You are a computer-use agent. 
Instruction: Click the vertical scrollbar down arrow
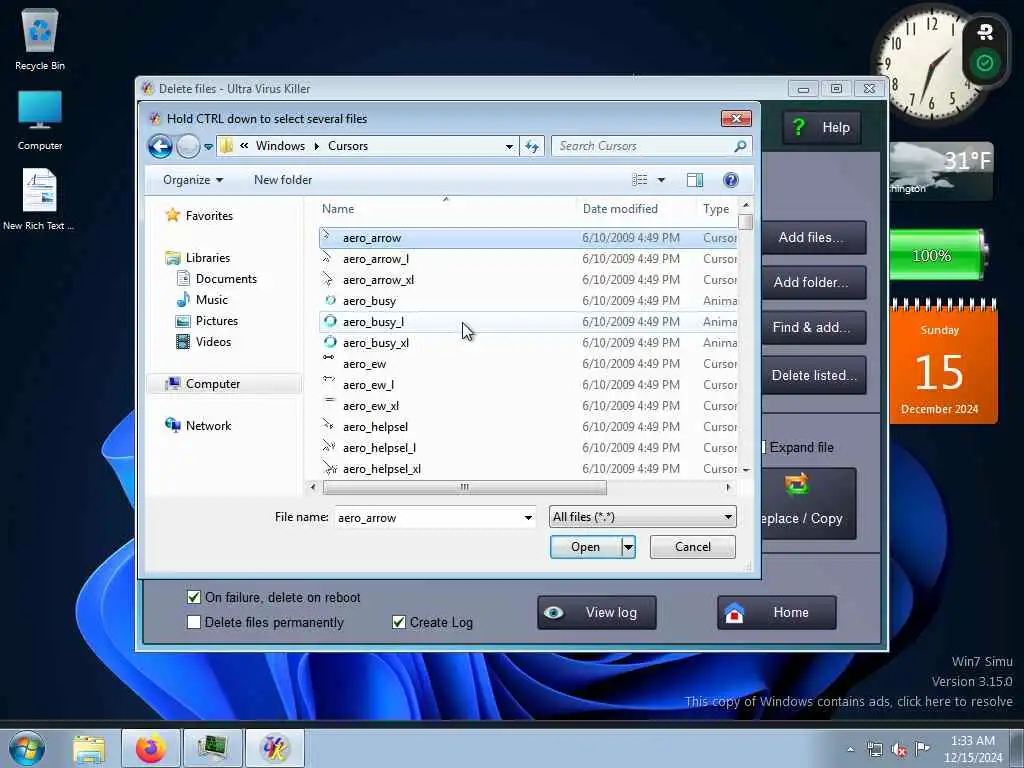click(746, 470)
